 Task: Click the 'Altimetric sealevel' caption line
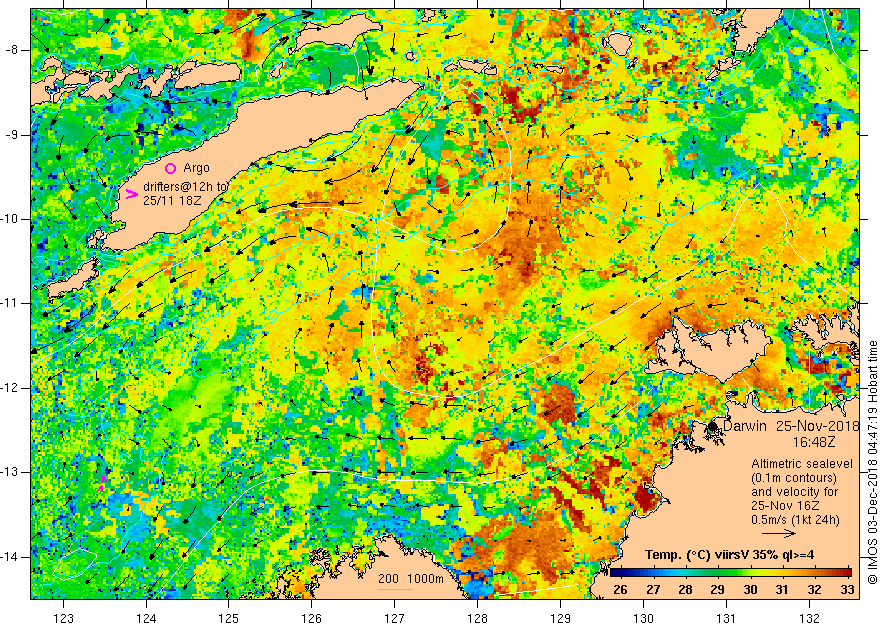[802, 464]
